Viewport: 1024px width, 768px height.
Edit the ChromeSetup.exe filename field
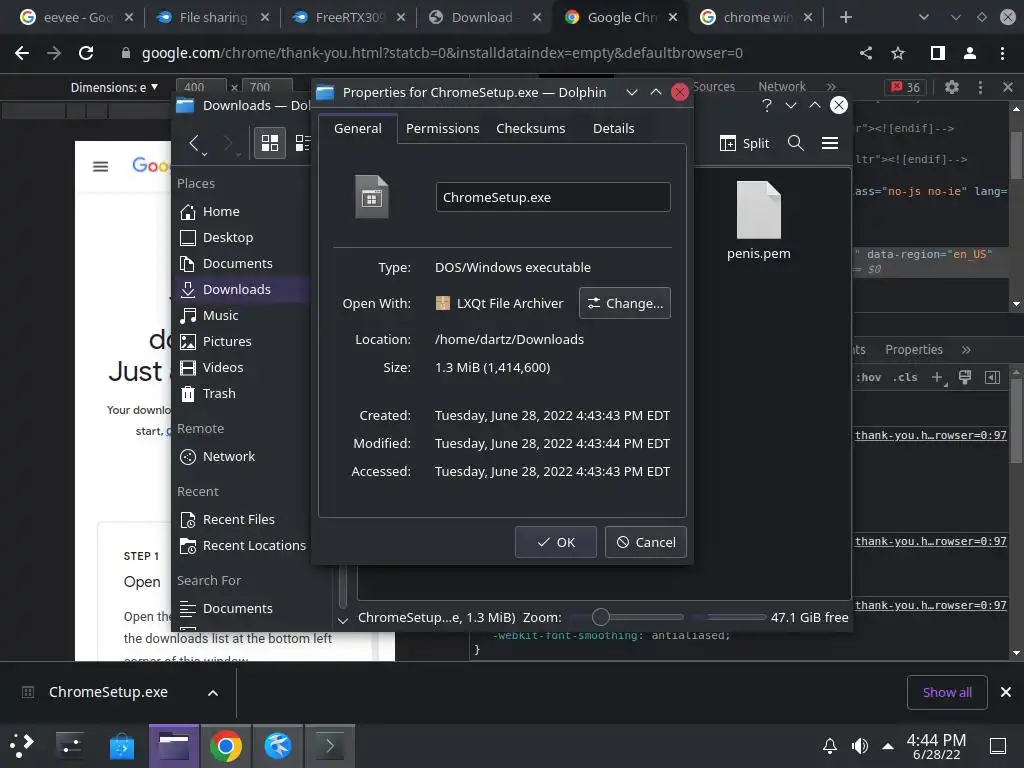[x=552, y=197]
